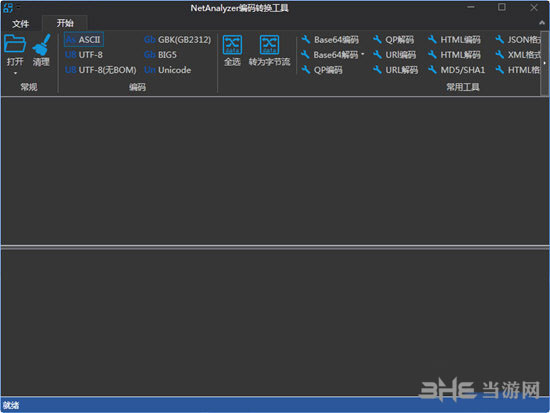Click into the lower text output pane
The height and width of the screenshot is (413, 550).
click(275, 322)
